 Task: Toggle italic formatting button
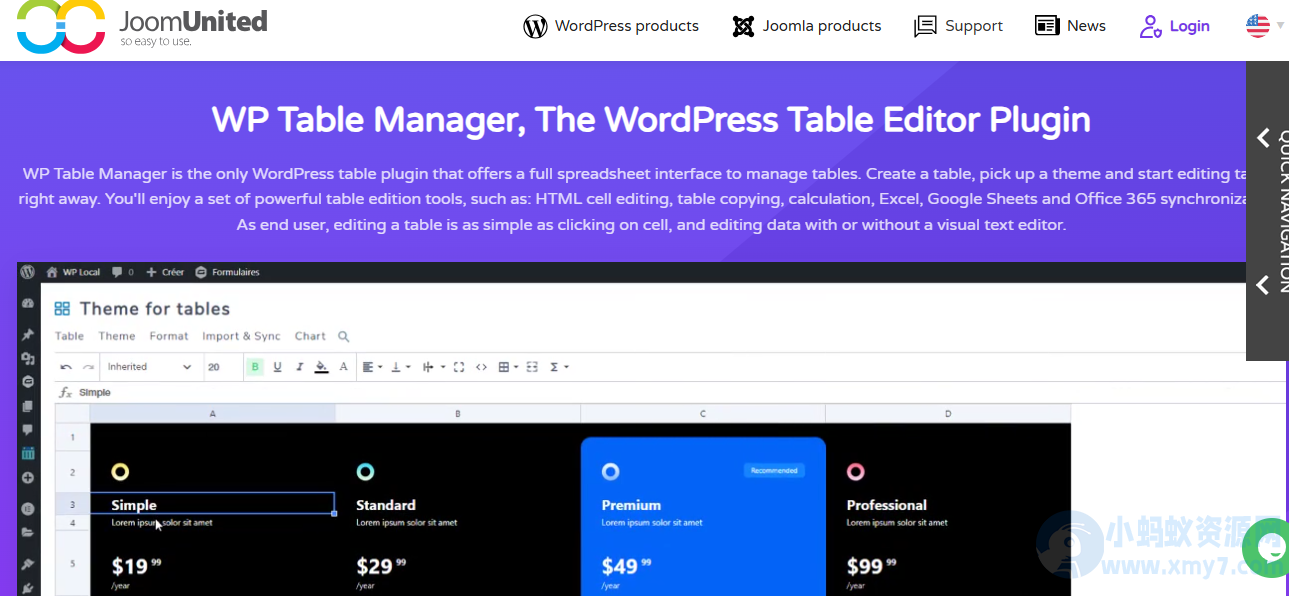point(299,367)
